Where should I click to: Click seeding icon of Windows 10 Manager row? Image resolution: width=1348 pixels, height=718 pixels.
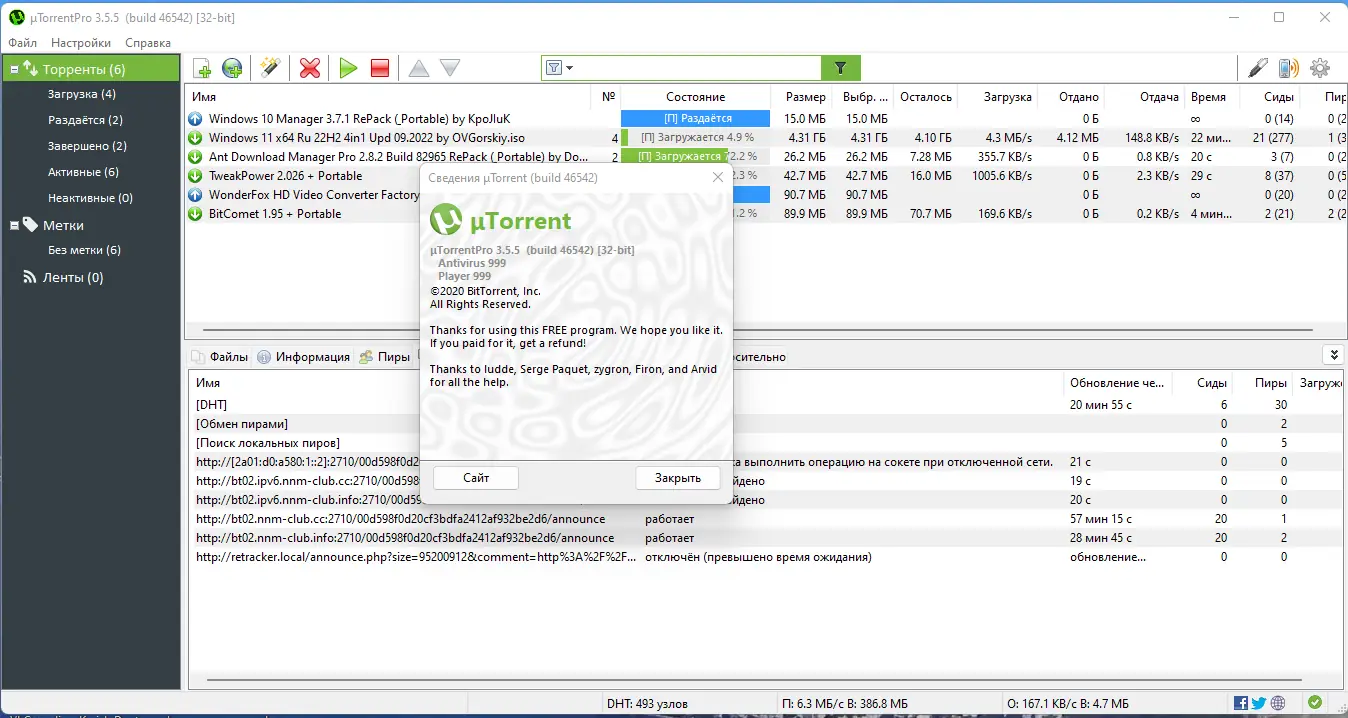[195, 119]
